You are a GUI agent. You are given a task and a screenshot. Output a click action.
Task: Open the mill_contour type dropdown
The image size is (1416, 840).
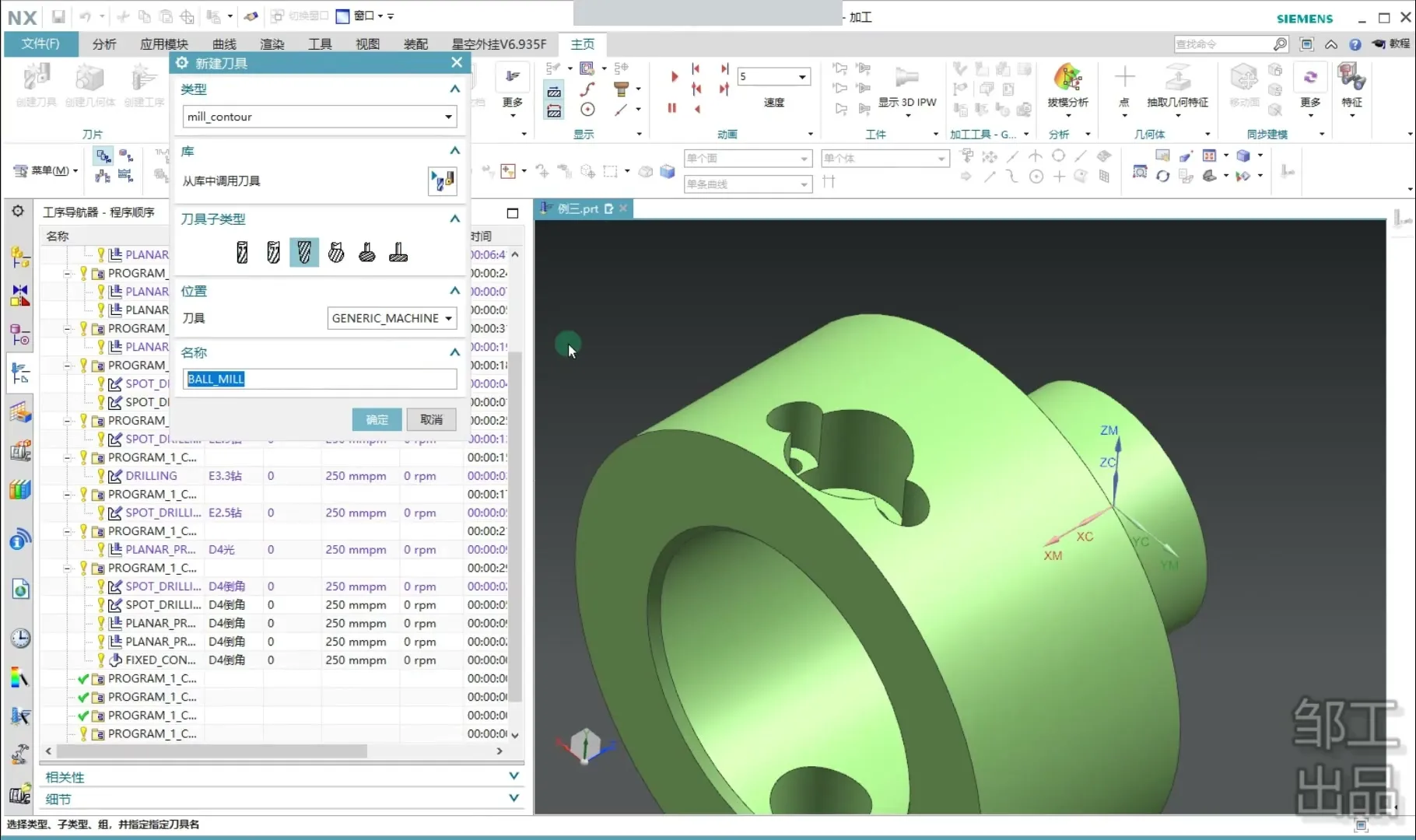tap(448, 117)
